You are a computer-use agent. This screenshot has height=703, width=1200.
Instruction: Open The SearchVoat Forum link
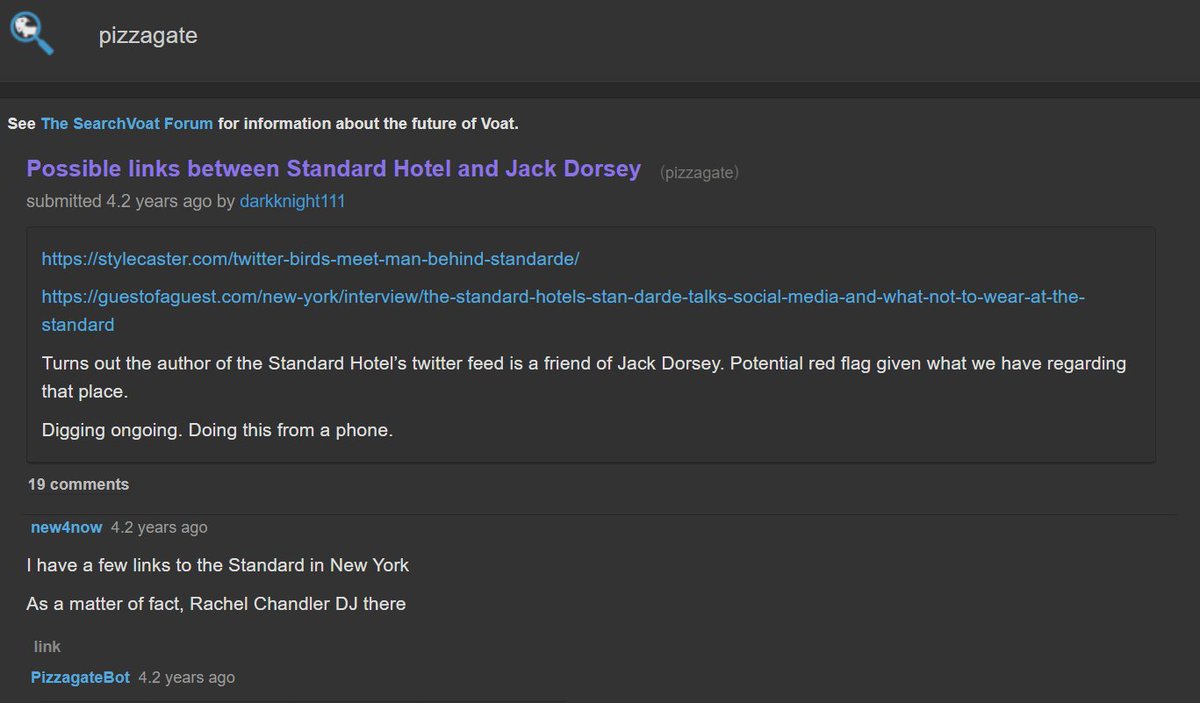point(127,124)
